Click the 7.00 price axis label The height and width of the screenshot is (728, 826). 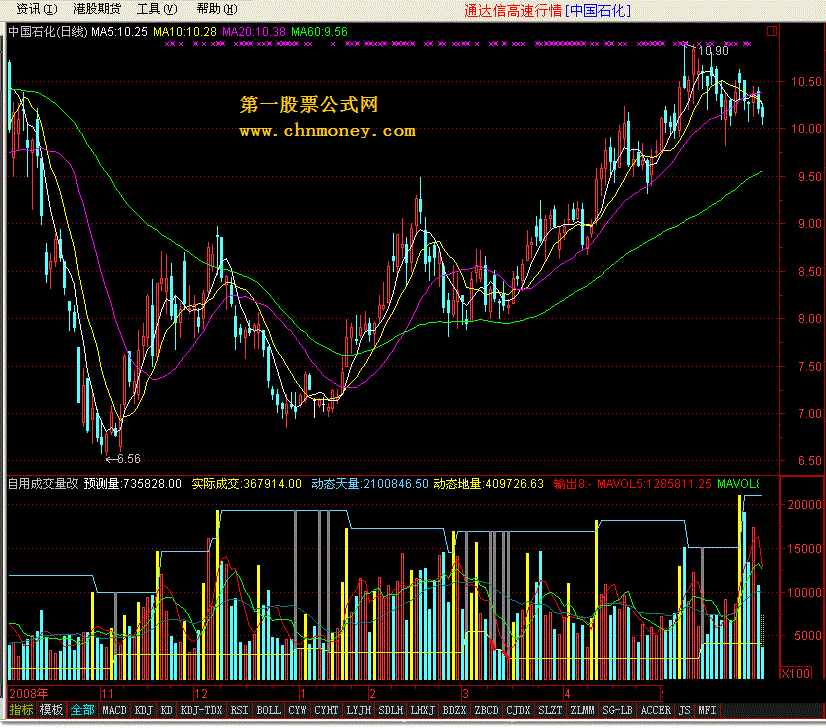point(809,414)
